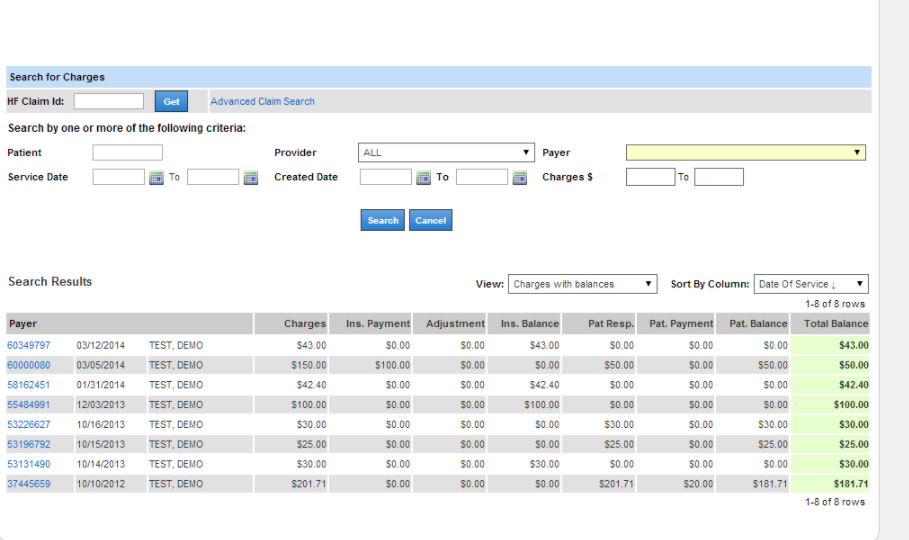The width and height of the screenshot is (909, 540).
Task: Expand the Payer dropdown
Action: tap(746, 153)
